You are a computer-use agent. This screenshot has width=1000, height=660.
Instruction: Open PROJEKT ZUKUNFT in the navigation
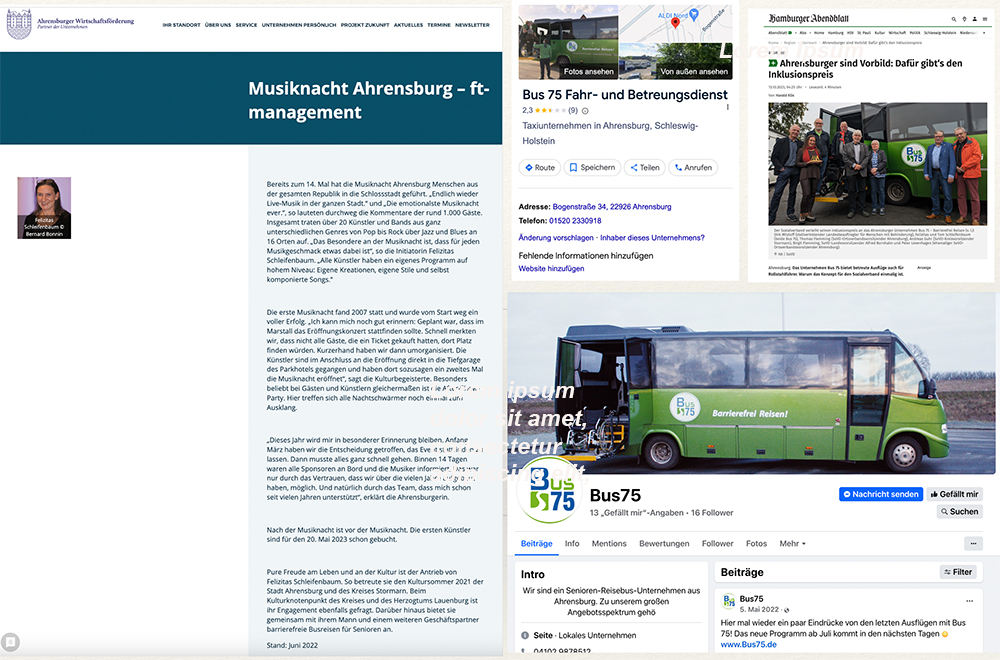[365, 25]
